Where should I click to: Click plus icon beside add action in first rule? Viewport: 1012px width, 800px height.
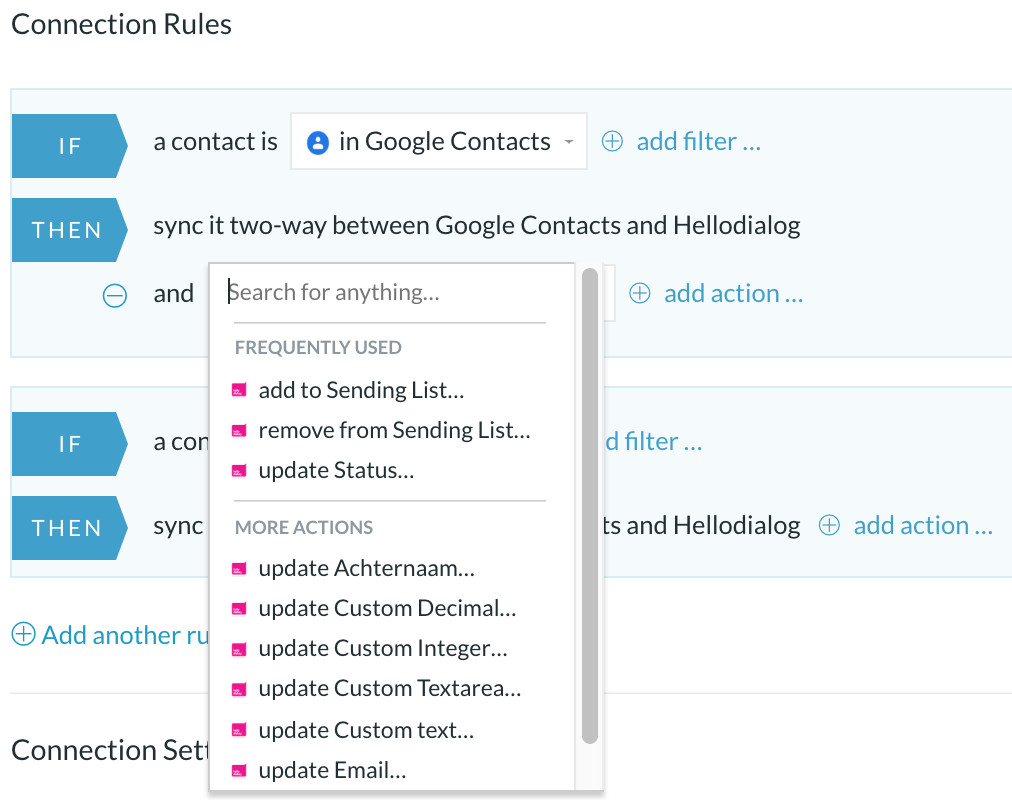coord(640,294)
